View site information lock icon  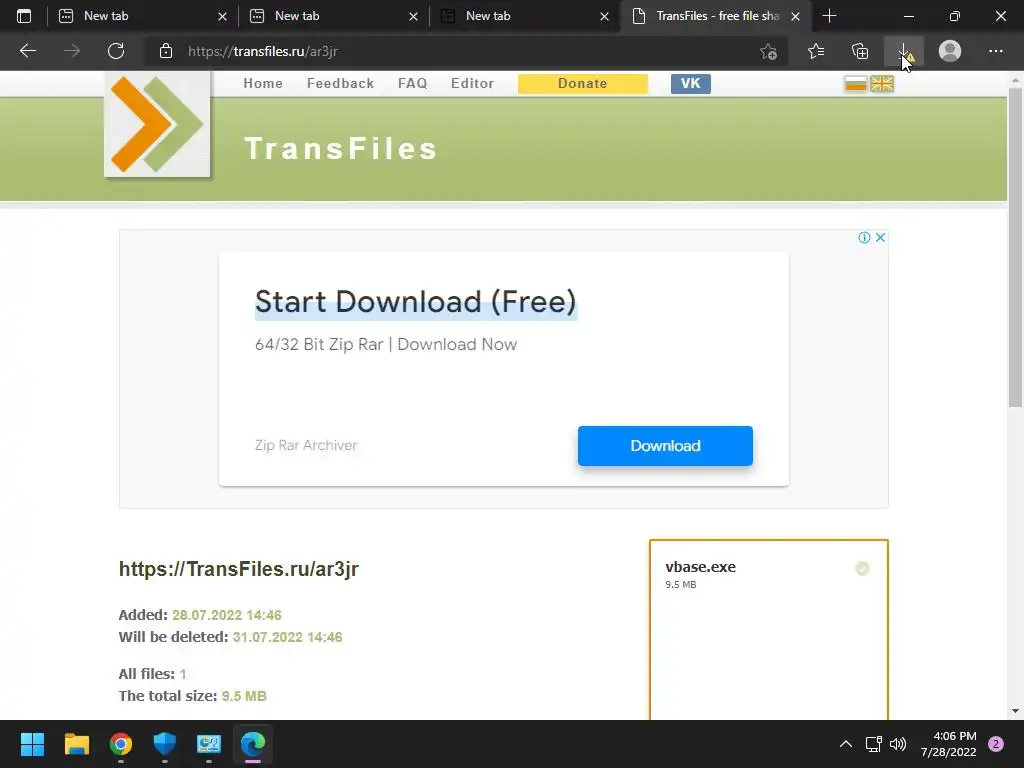pos(166,51)
